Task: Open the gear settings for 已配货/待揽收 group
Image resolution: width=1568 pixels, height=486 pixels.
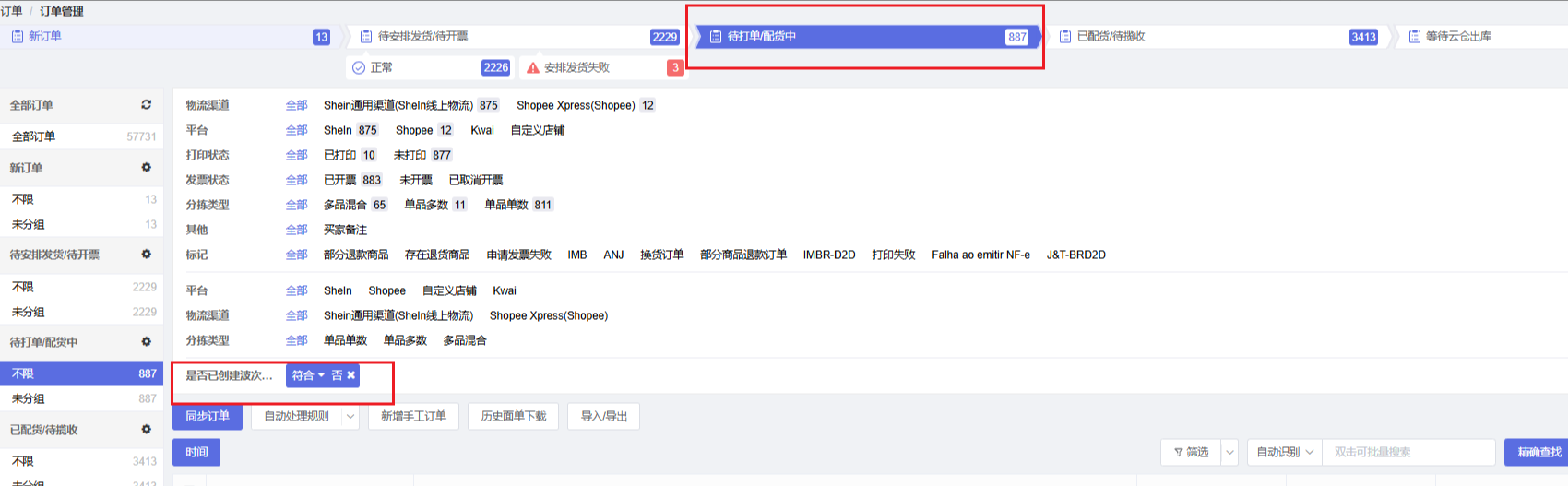Action: [x=146, y=430]
